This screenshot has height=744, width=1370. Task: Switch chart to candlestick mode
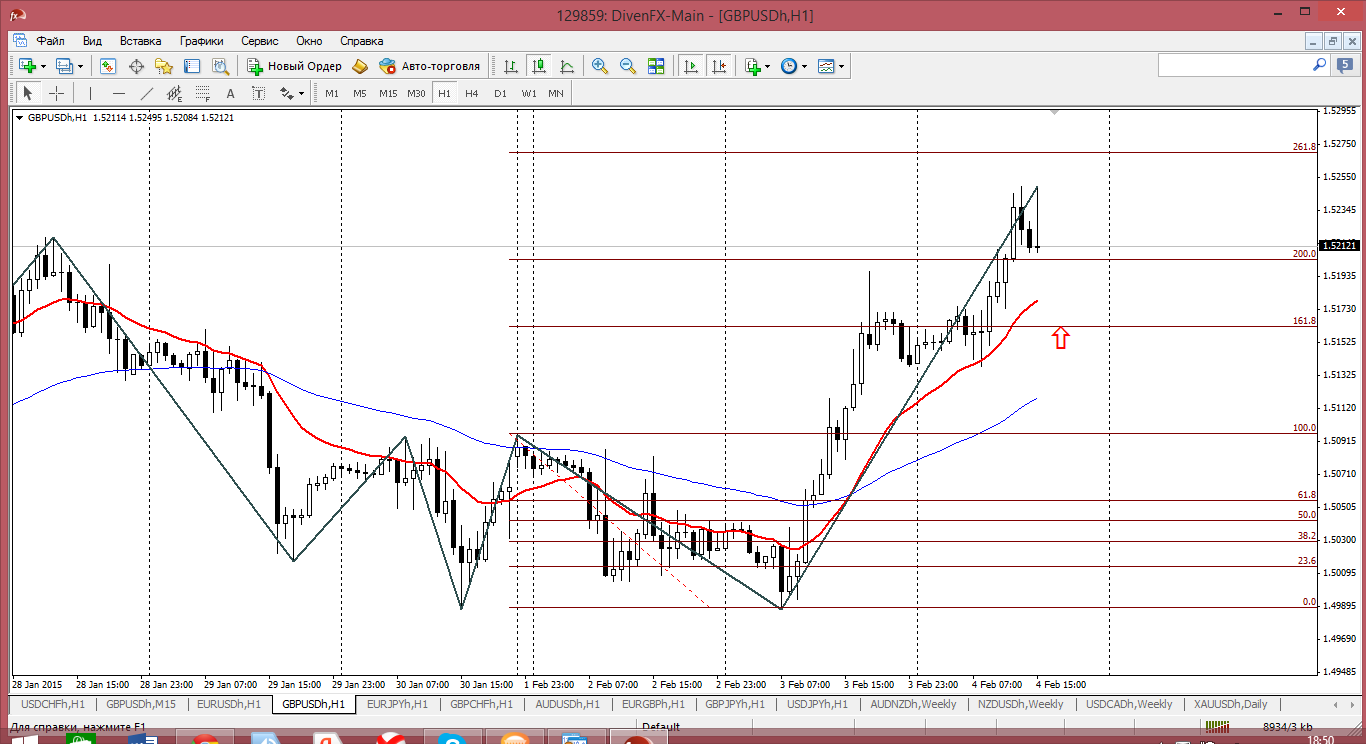(x=539, y=66)
